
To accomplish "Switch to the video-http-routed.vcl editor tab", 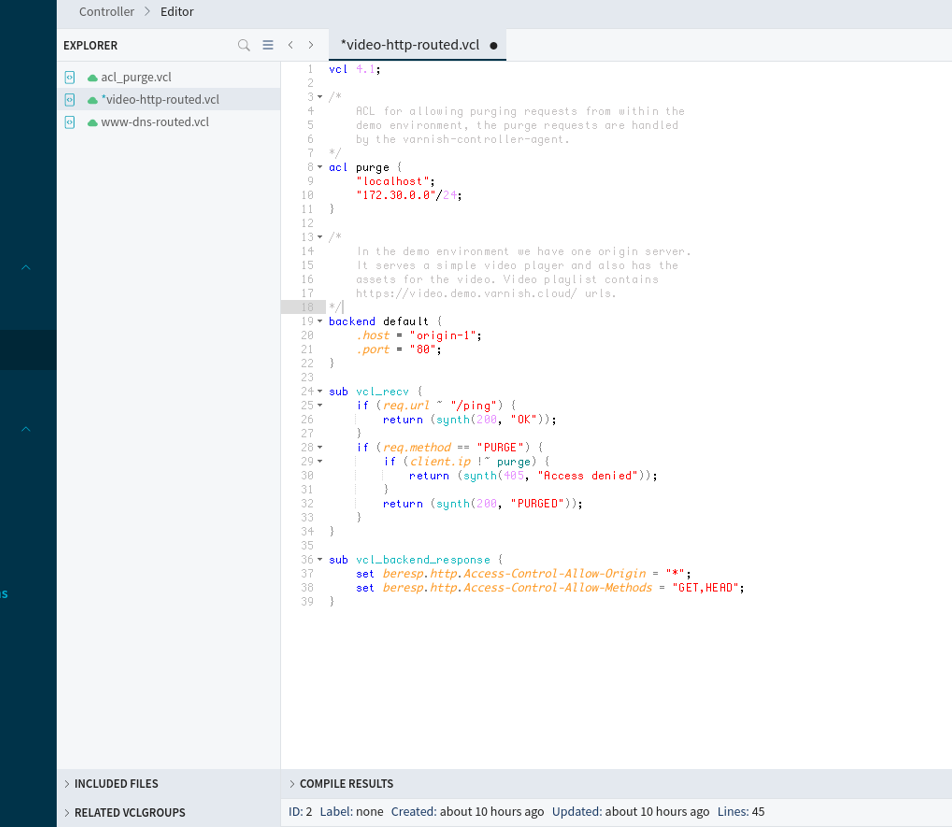I will click(410, 45).
